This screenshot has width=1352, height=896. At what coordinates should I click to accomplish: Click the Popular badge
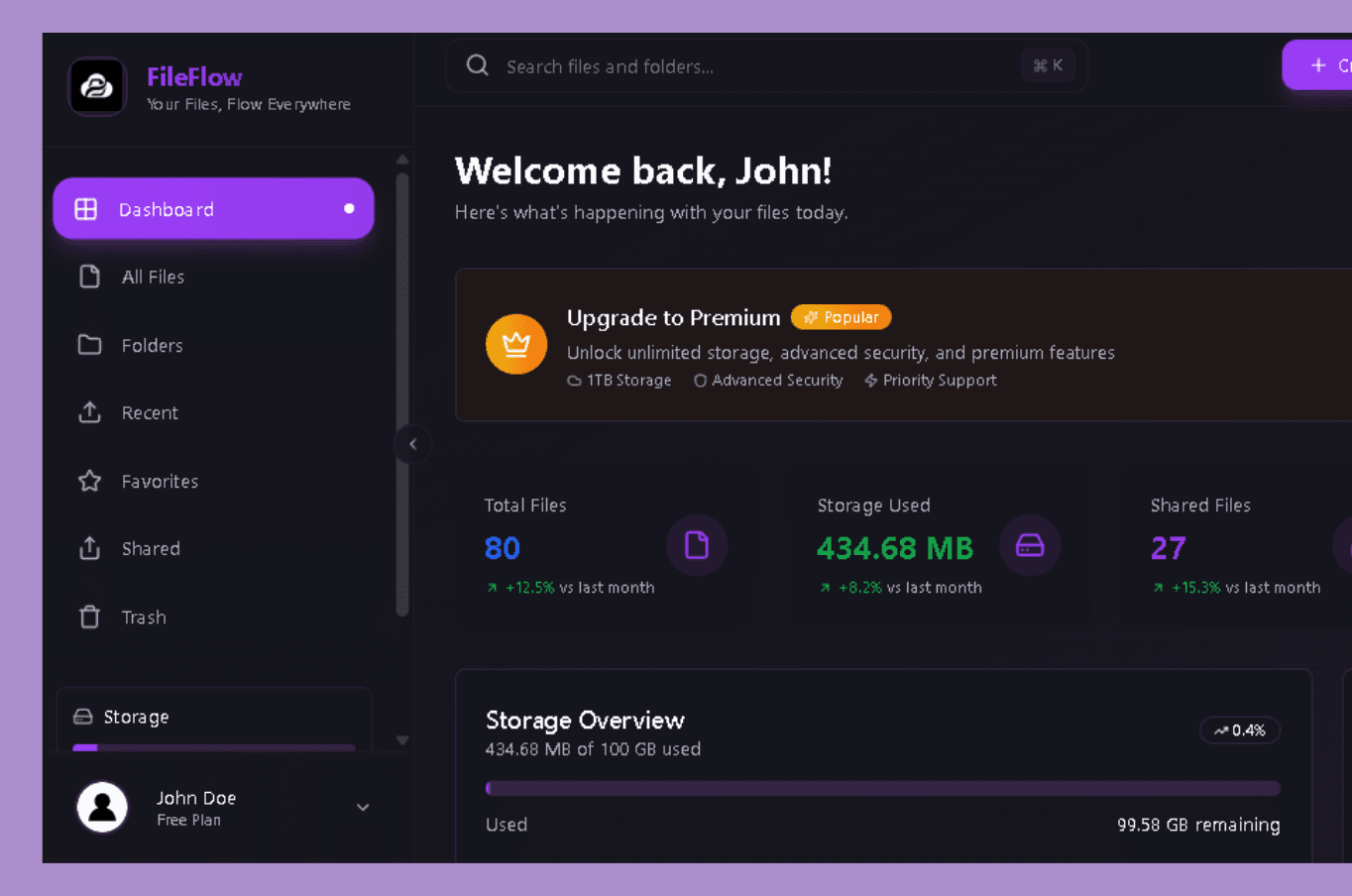coord(842,317)
